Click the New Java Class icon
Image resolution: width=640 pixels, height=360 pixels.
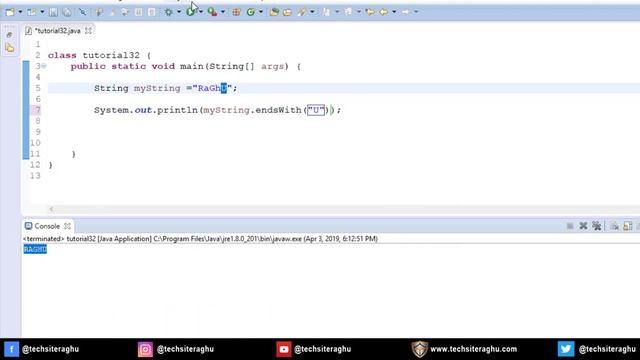tap(251, 12)
